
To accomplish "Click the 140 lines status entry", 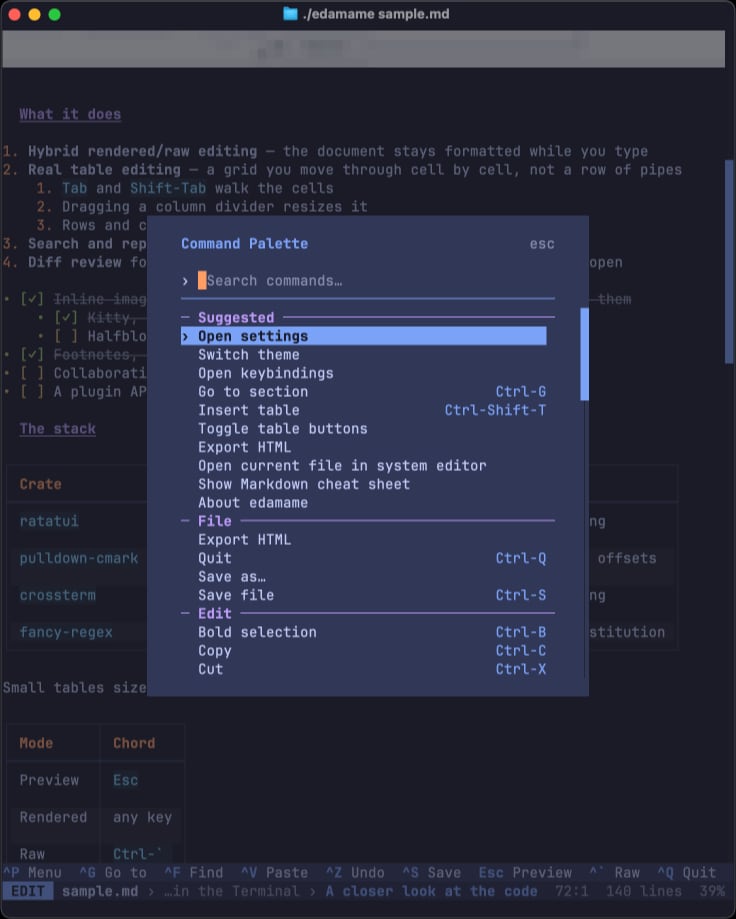I will (x=643, y=891).
